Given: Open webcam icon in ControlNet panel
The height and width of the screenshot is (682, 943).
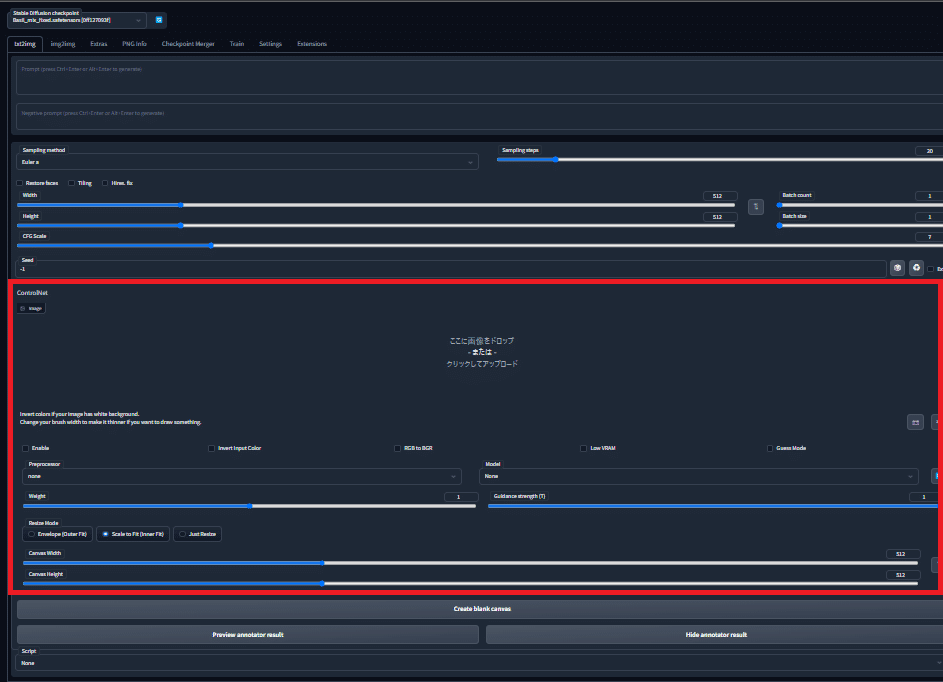Looking at the screenshot, I should click(x=915, y=422).
